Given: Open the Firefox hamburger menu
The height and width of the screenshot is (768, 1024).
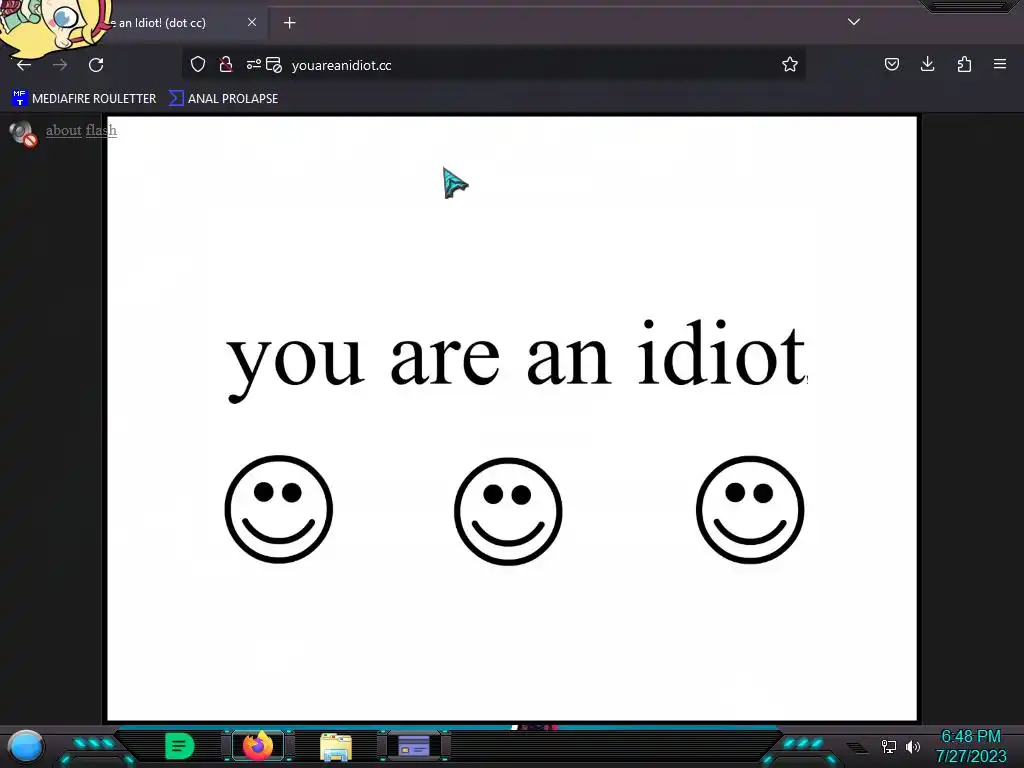Looking at the screenshot, I should coord(1000,64).
